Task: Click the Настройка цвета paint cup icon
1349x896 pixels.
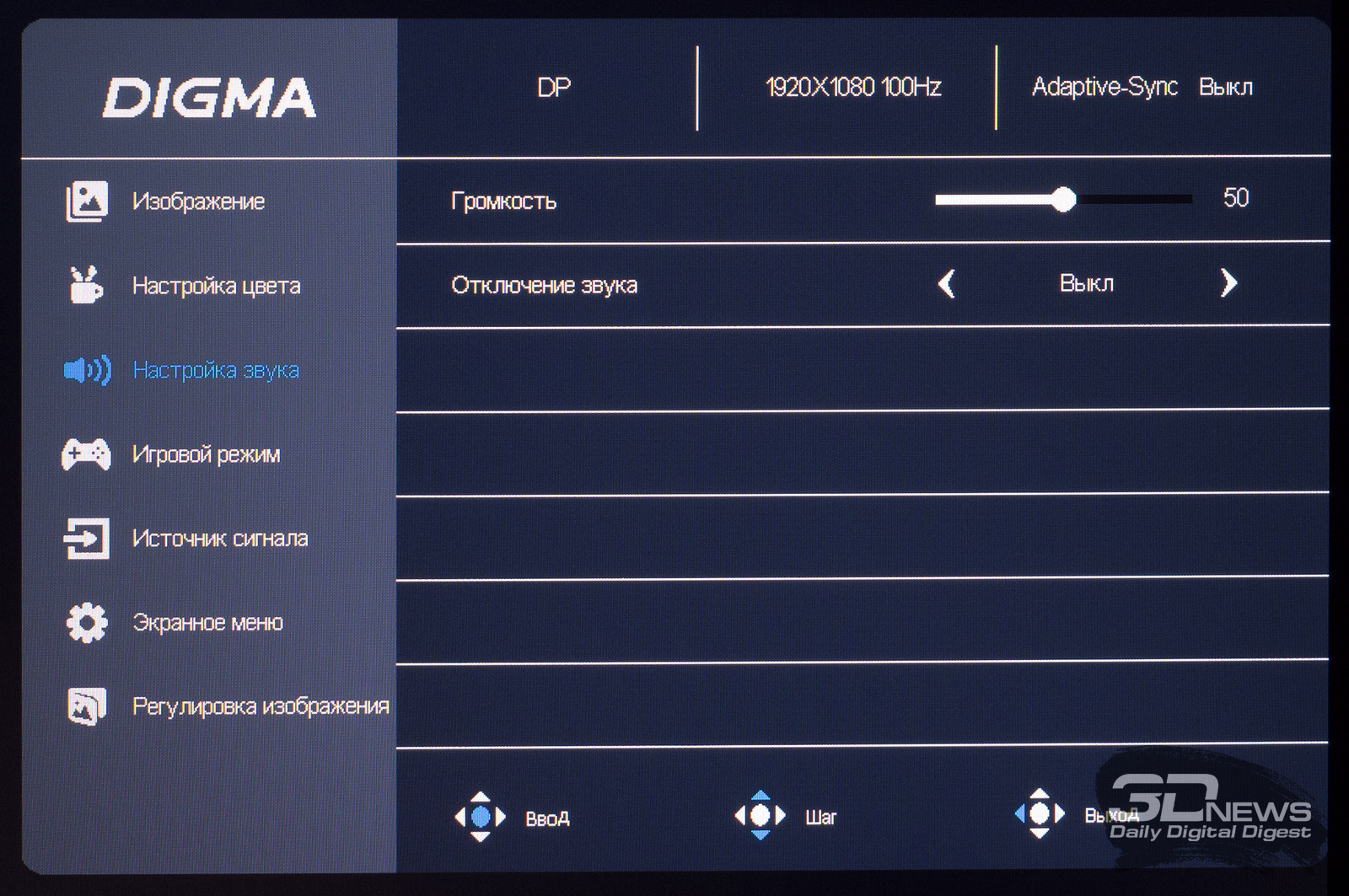Action: tap(85, 285)
